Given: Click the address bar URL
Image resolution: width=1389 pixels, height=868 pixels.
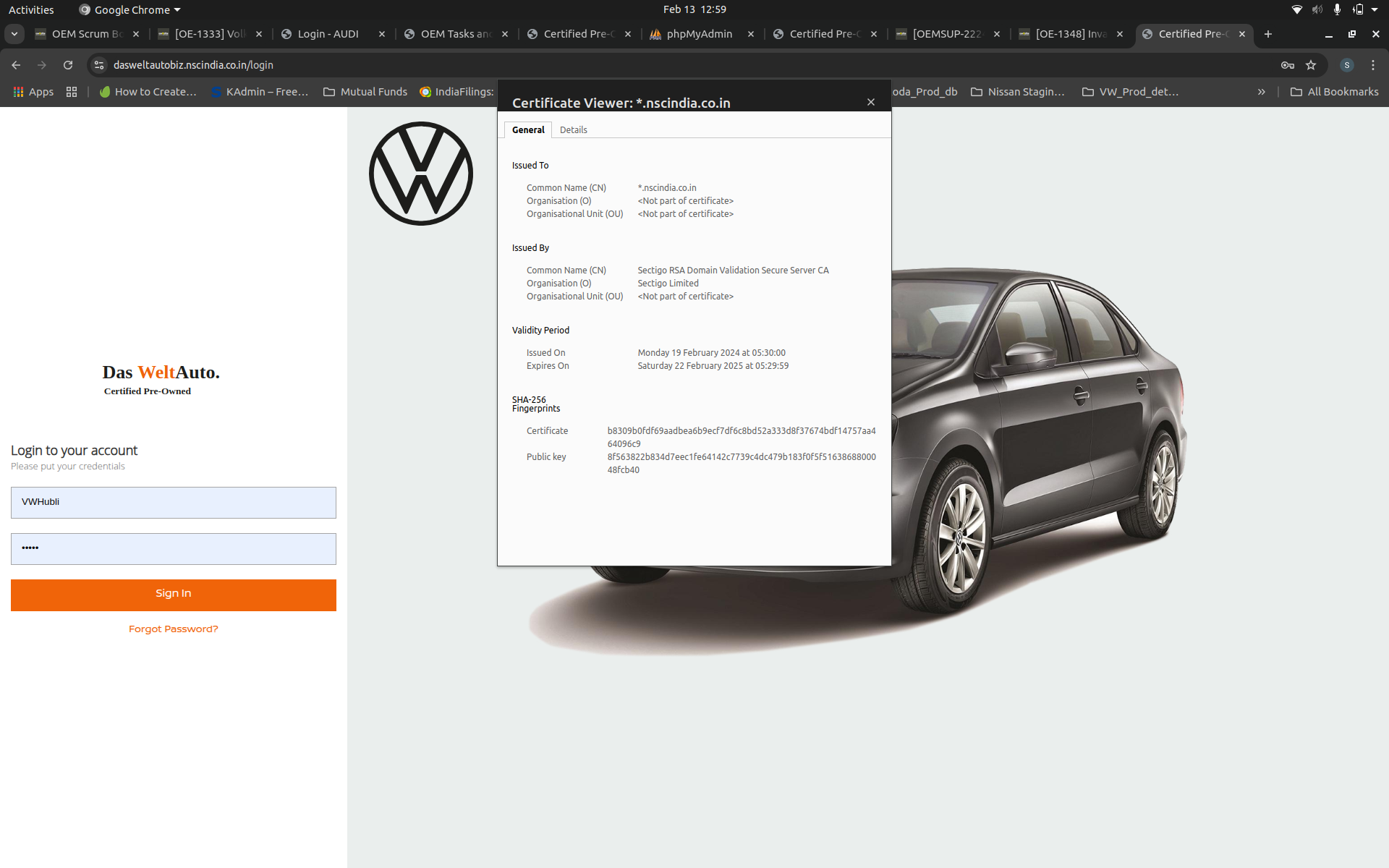Looking at the screenshot, I should click(x=193, y=65).
